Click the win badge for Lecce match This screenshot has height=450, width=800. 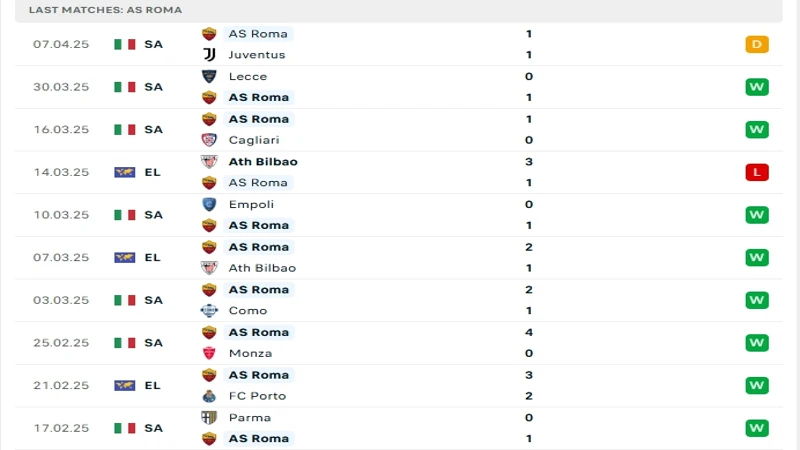click(757, 87)
